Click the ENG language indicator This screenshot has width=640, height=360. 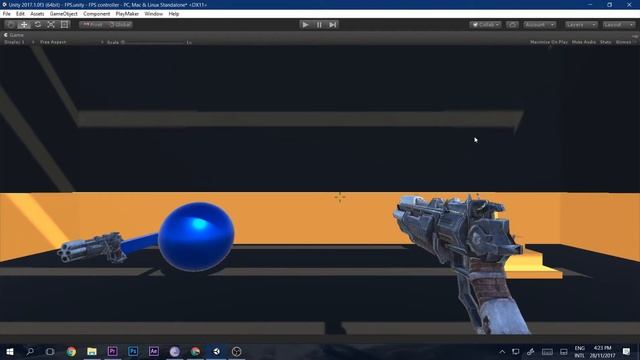[x=580, y=351]
